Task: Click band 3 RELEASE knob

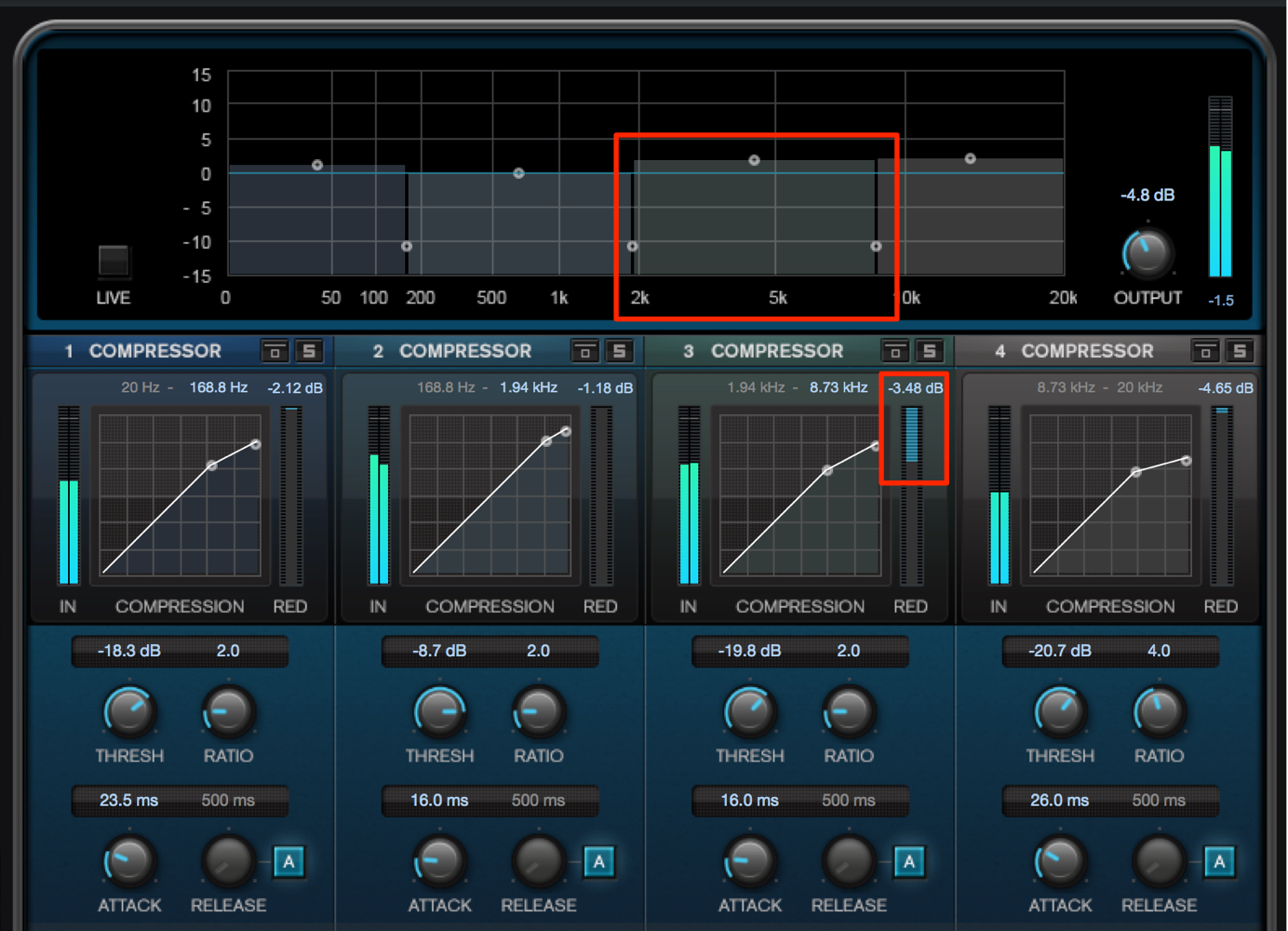Action: point(849,861)
